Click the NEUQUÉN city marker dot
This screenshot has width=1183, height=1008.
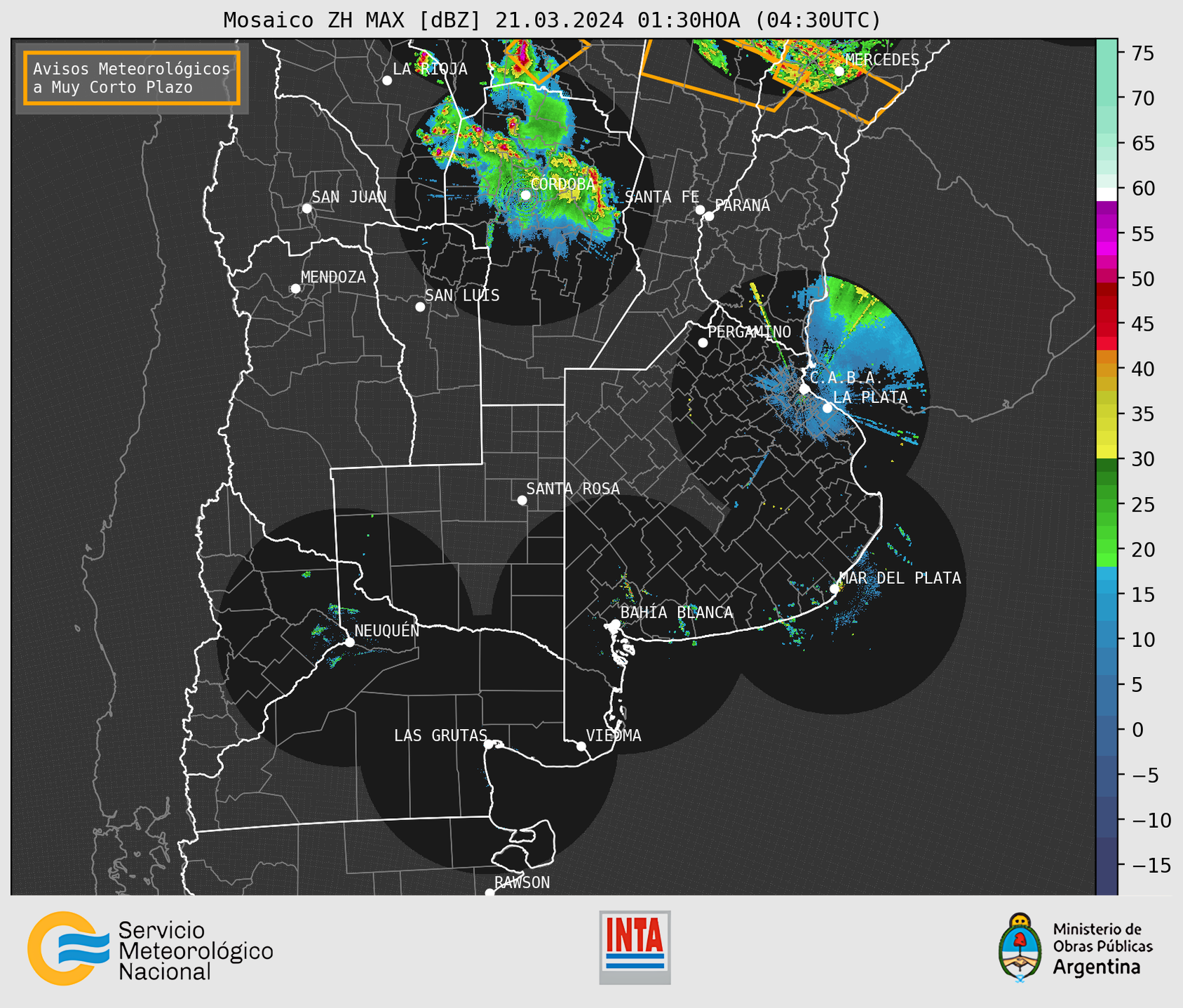[x=349, y=642]
